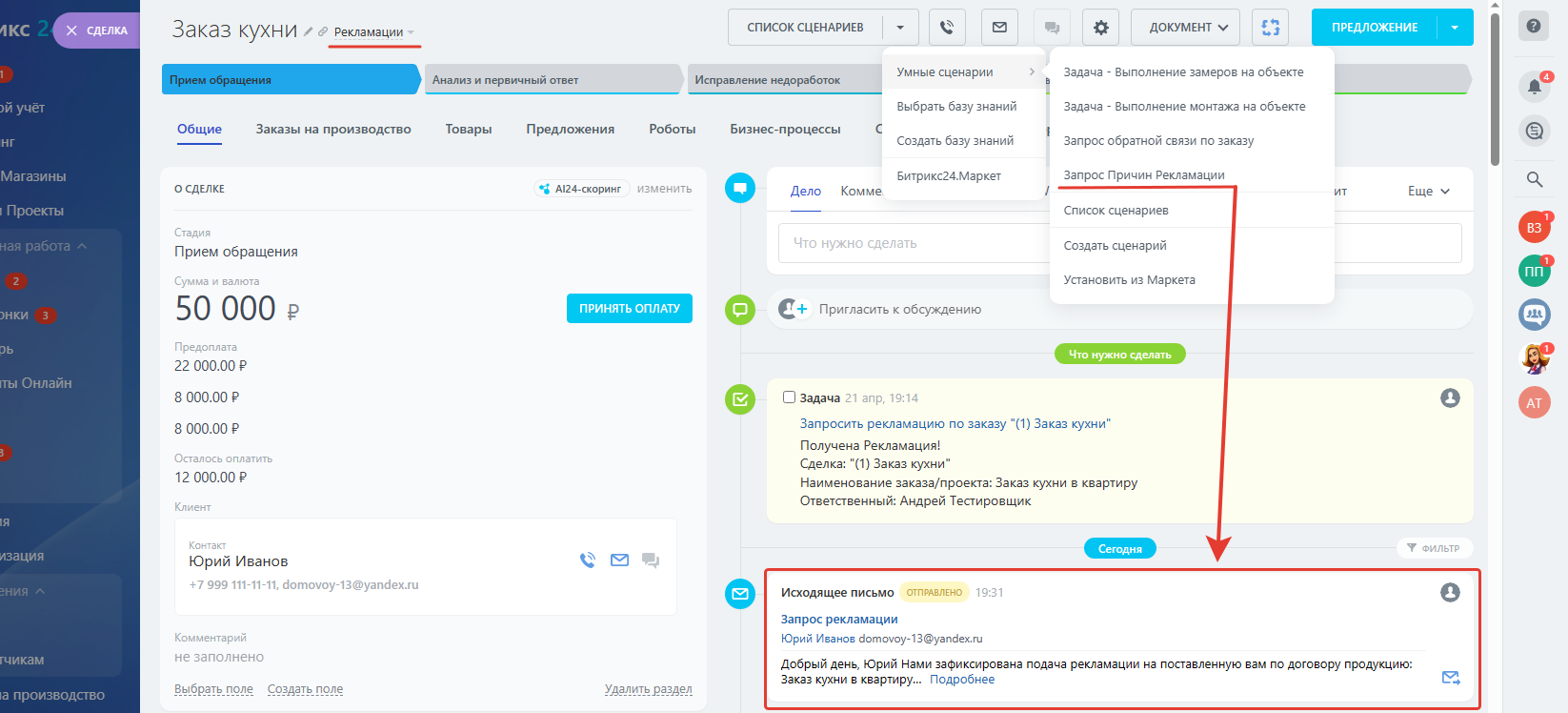Image resolution: width=1568 pixels, height=713 pixels.
Task: Click изменить in the О сделке header
Action: 665,189
